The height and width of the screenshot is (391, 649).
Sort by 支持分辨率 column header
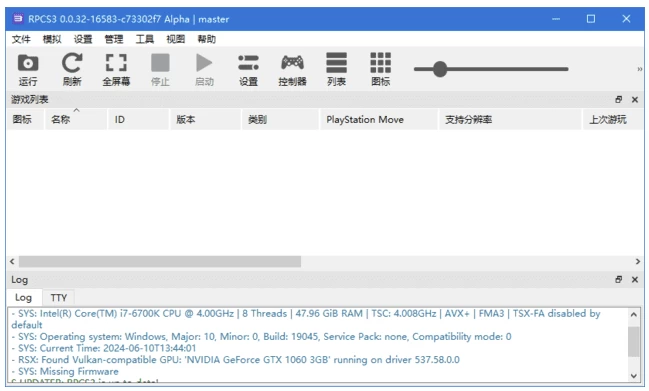point(510,120)
